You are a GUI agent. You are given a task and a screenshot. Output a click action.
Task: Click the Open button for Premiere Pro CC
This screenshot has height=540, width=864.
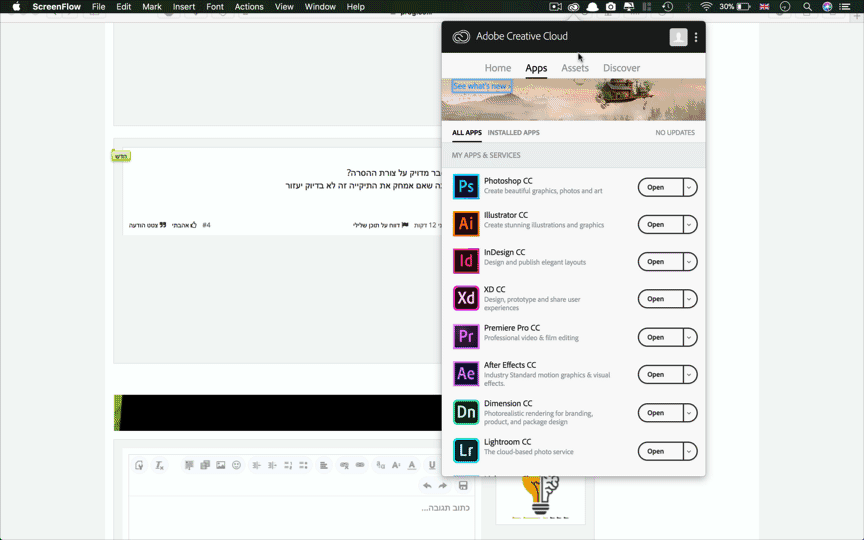[x=660, y=337]
